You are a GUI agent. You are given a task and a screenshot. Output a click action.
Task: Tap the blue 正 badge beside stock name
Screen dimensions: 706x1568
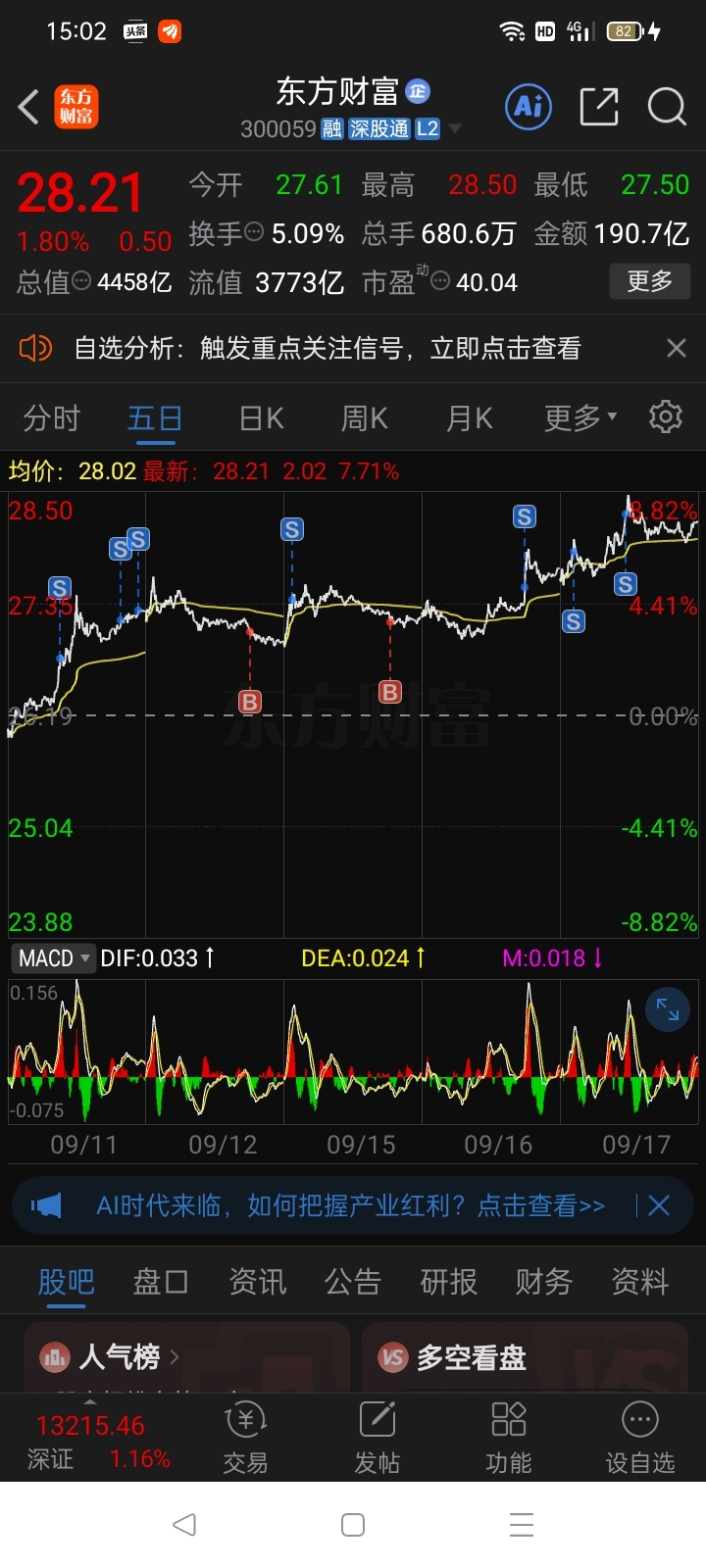point(418,91)
